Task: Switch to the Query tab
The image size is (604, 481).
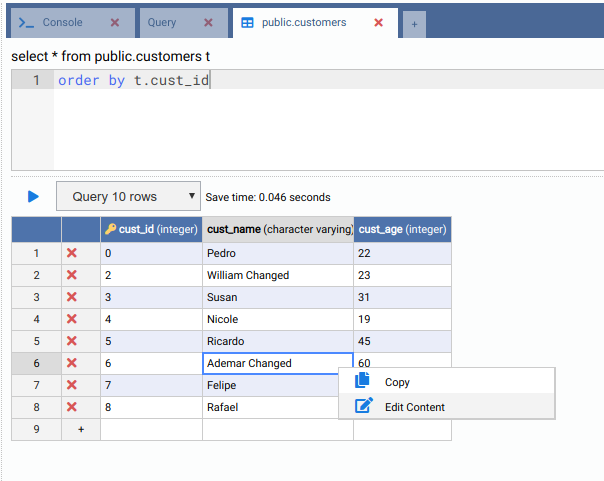Action: (161, 22)
